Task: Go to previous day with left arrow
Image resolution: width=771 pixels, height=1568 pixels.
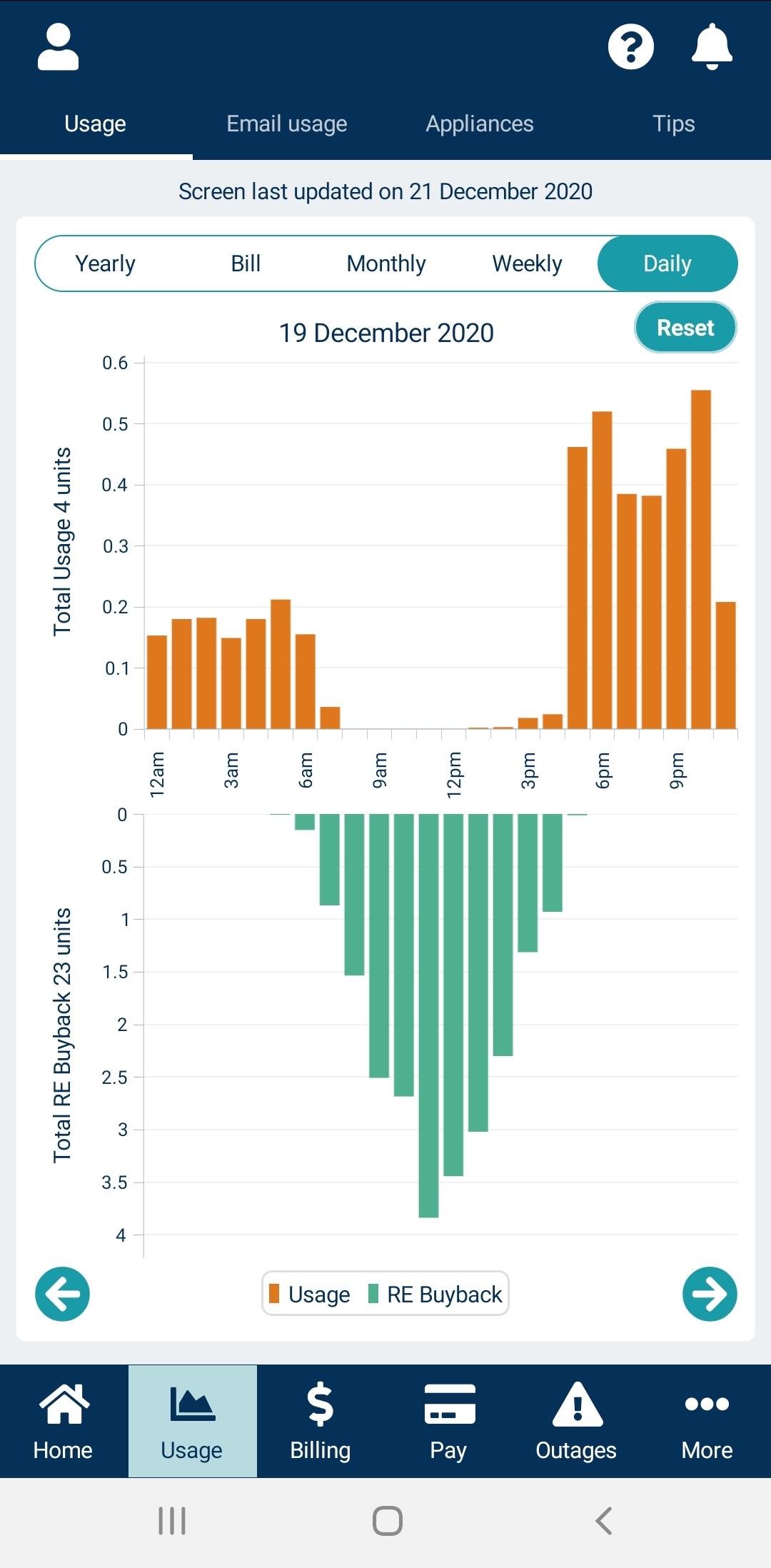Action: click(63, 1294)
